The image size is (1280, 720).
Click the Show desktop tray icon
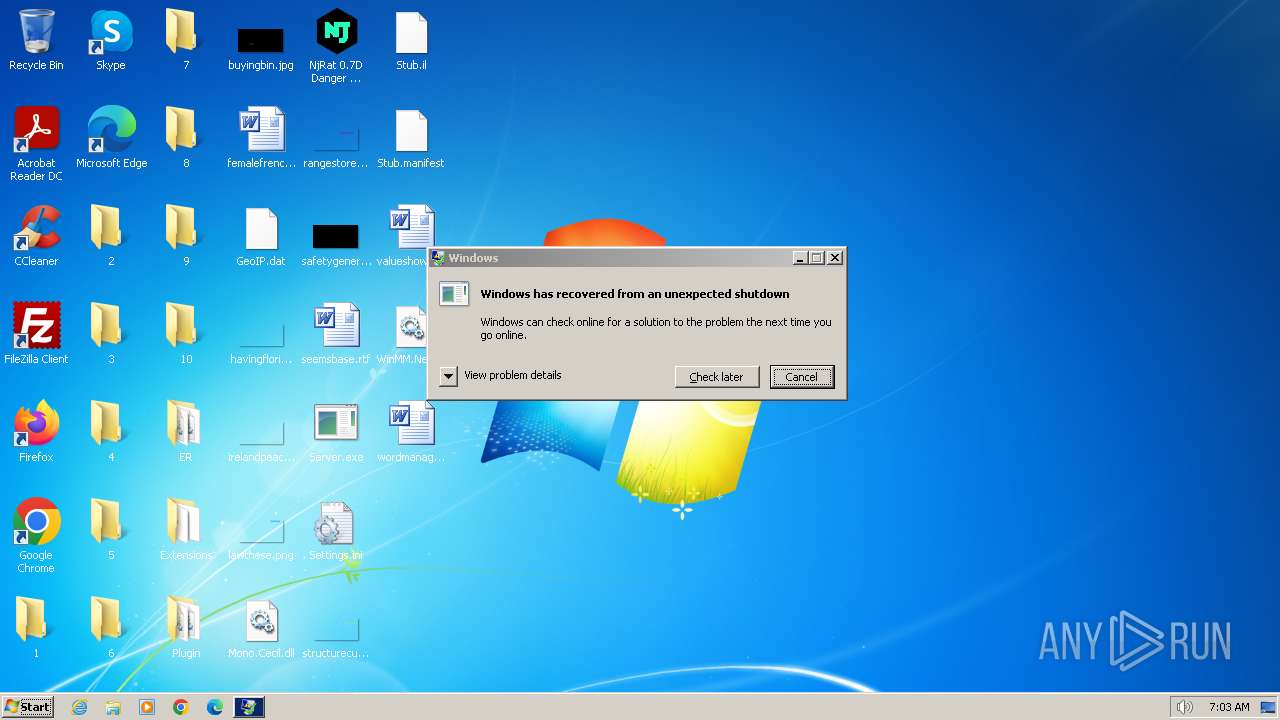pyautogui.click(x=1268, y=707)
